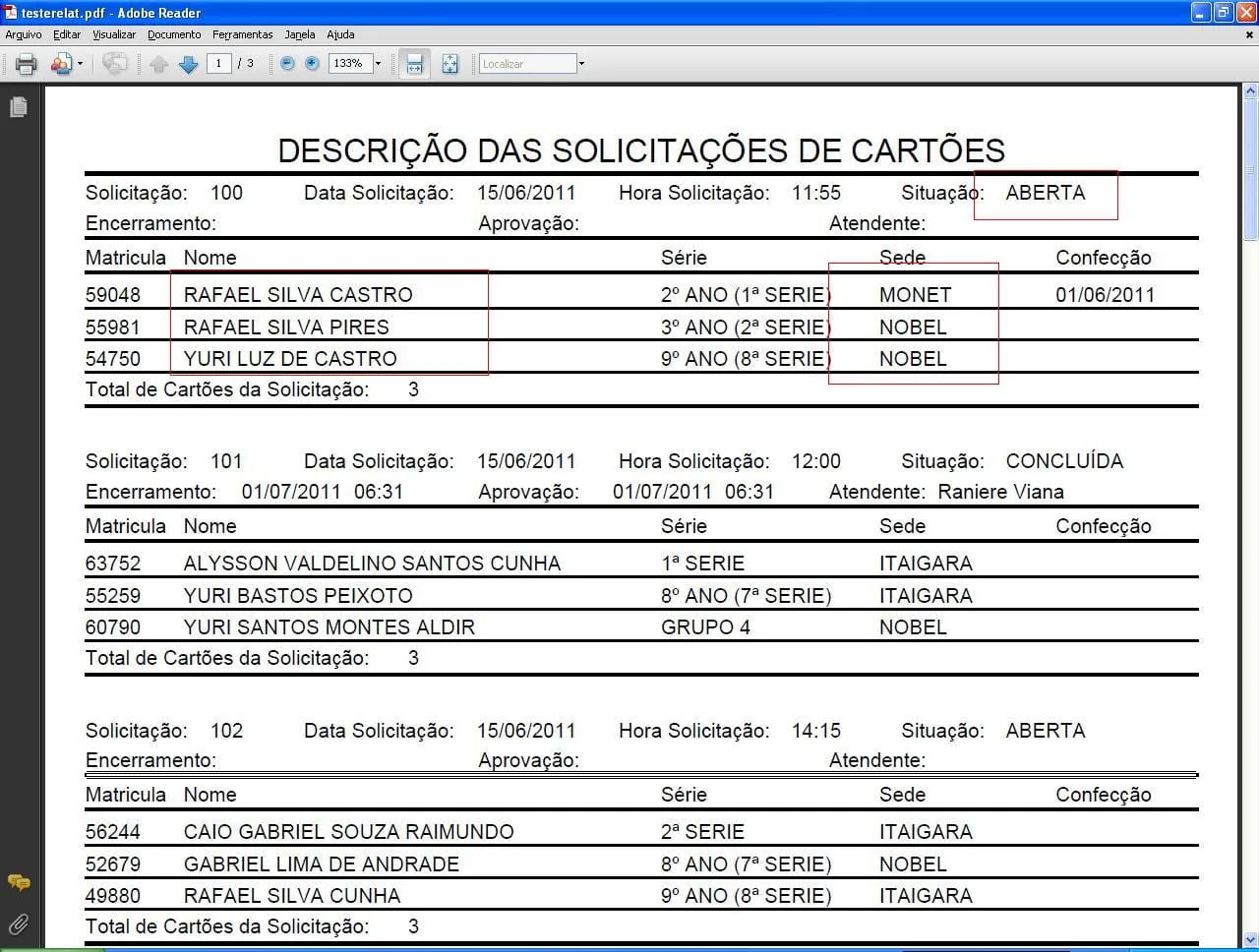Image resolution: width=1259 pixels, height=952 pixels.
Task: Click the PDF icon in the title bar
Action: 11,12
